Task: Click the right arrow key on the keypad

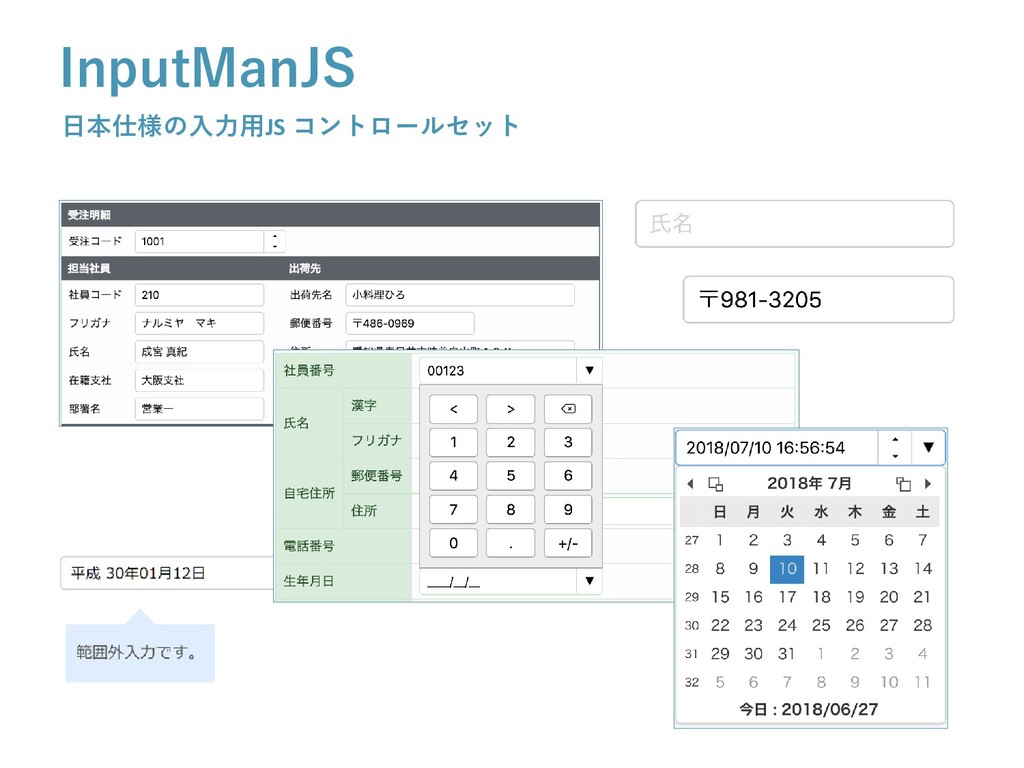Action: pos(511,409)
